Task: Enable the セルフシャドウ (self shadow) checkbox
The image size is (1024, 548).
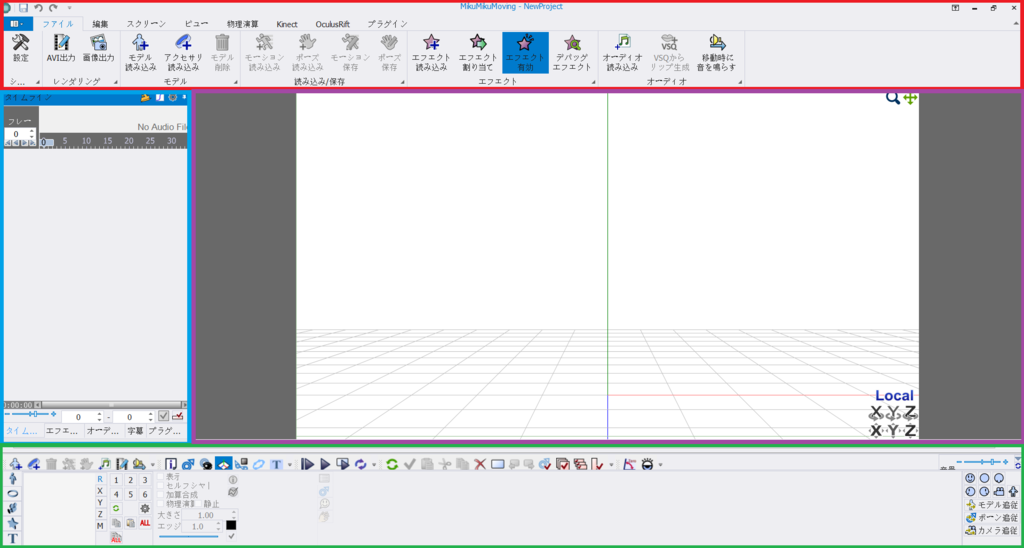Action: click(161, 486)
